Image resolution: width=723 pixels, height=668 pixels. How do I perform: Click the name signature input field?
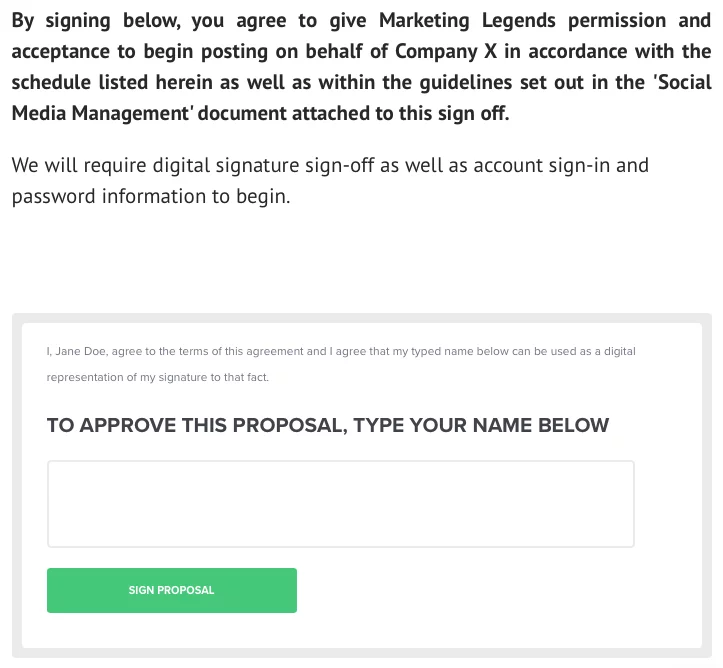point(340,504)
